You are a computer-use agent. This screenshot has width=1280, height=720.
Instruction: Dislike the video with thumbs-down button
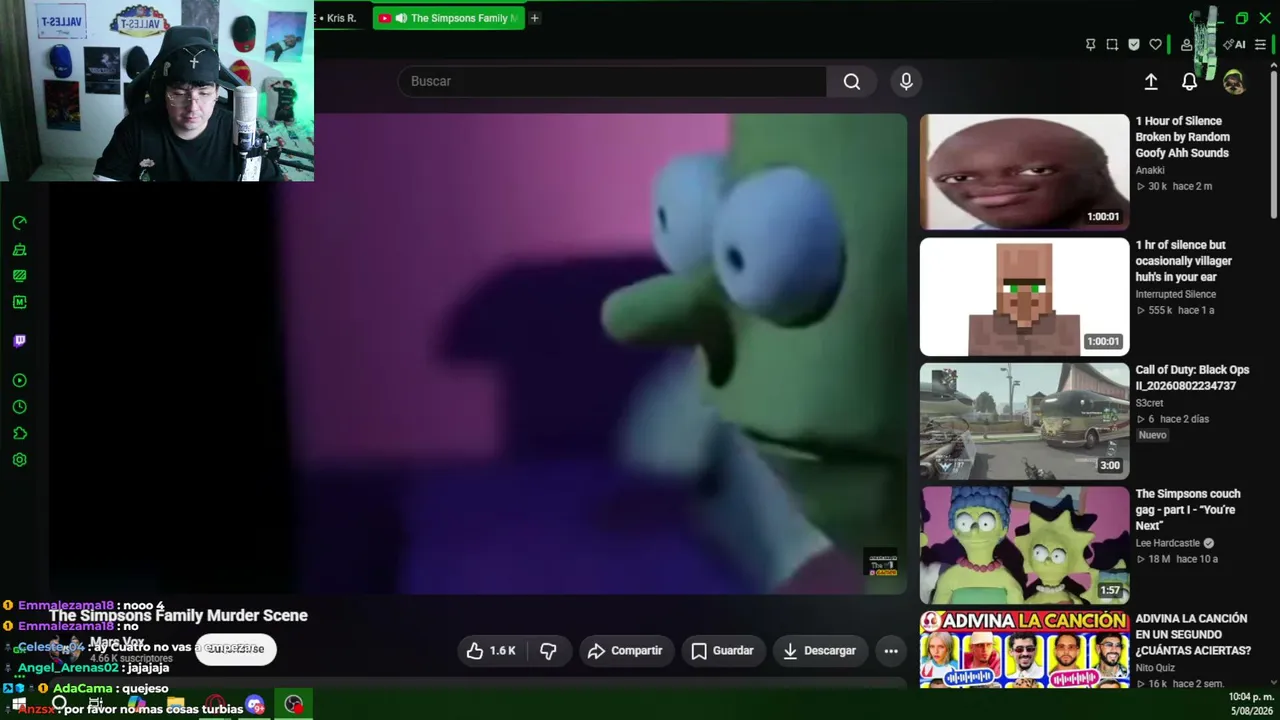pyautogui.click(x=548, y=651)
